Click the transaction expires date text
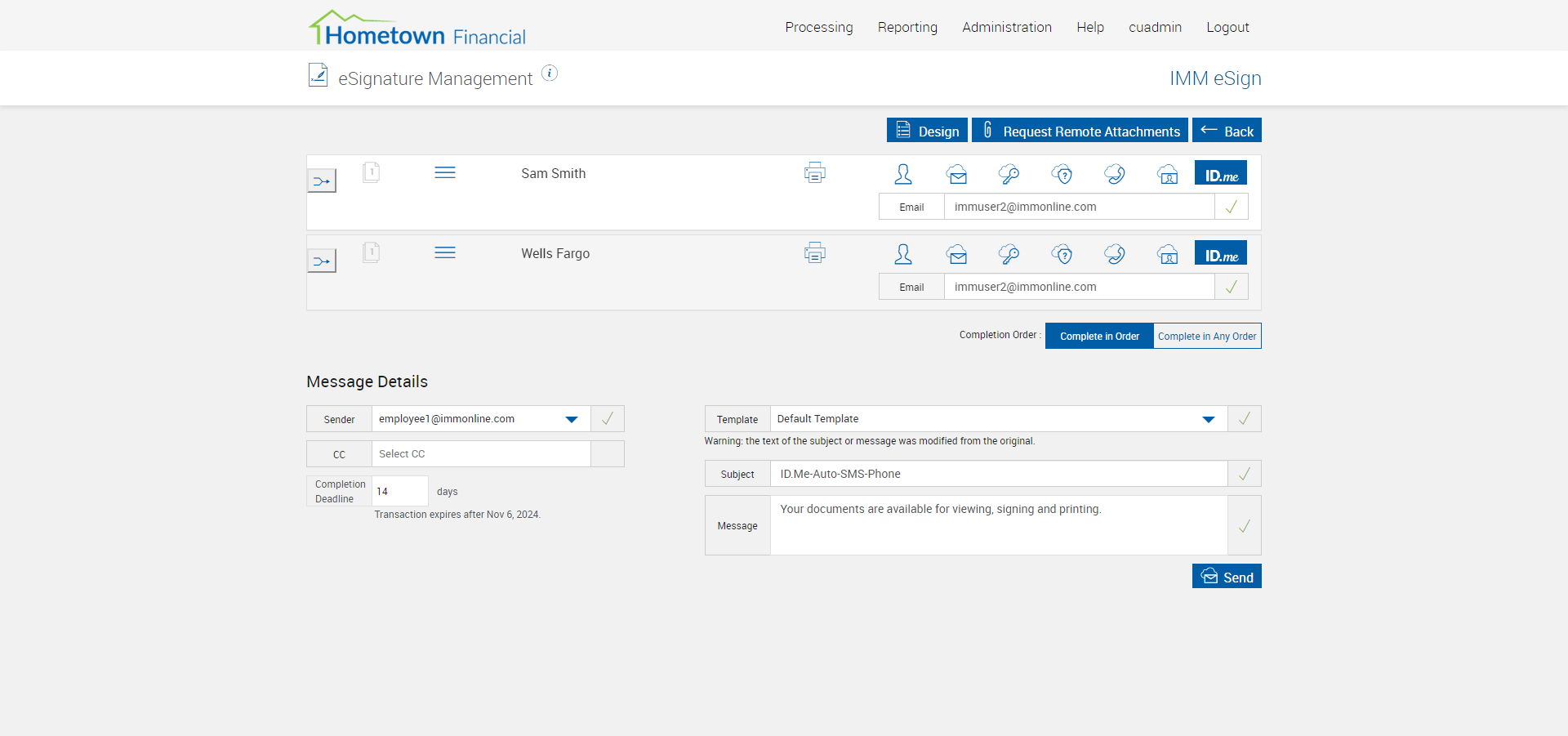Viewport: 1568px width, 736px height. point(457,515)
